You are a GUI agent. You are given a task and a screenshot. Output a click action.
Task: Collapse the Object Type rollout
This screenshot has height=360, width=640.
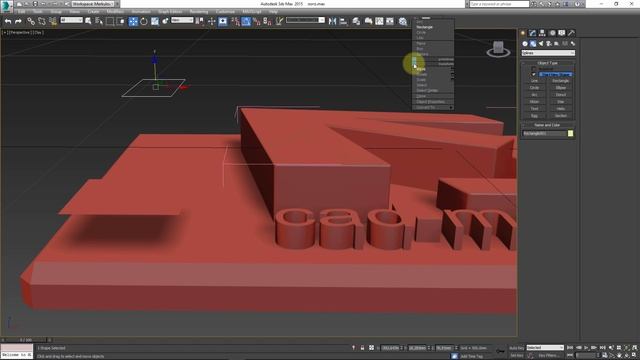547,63
